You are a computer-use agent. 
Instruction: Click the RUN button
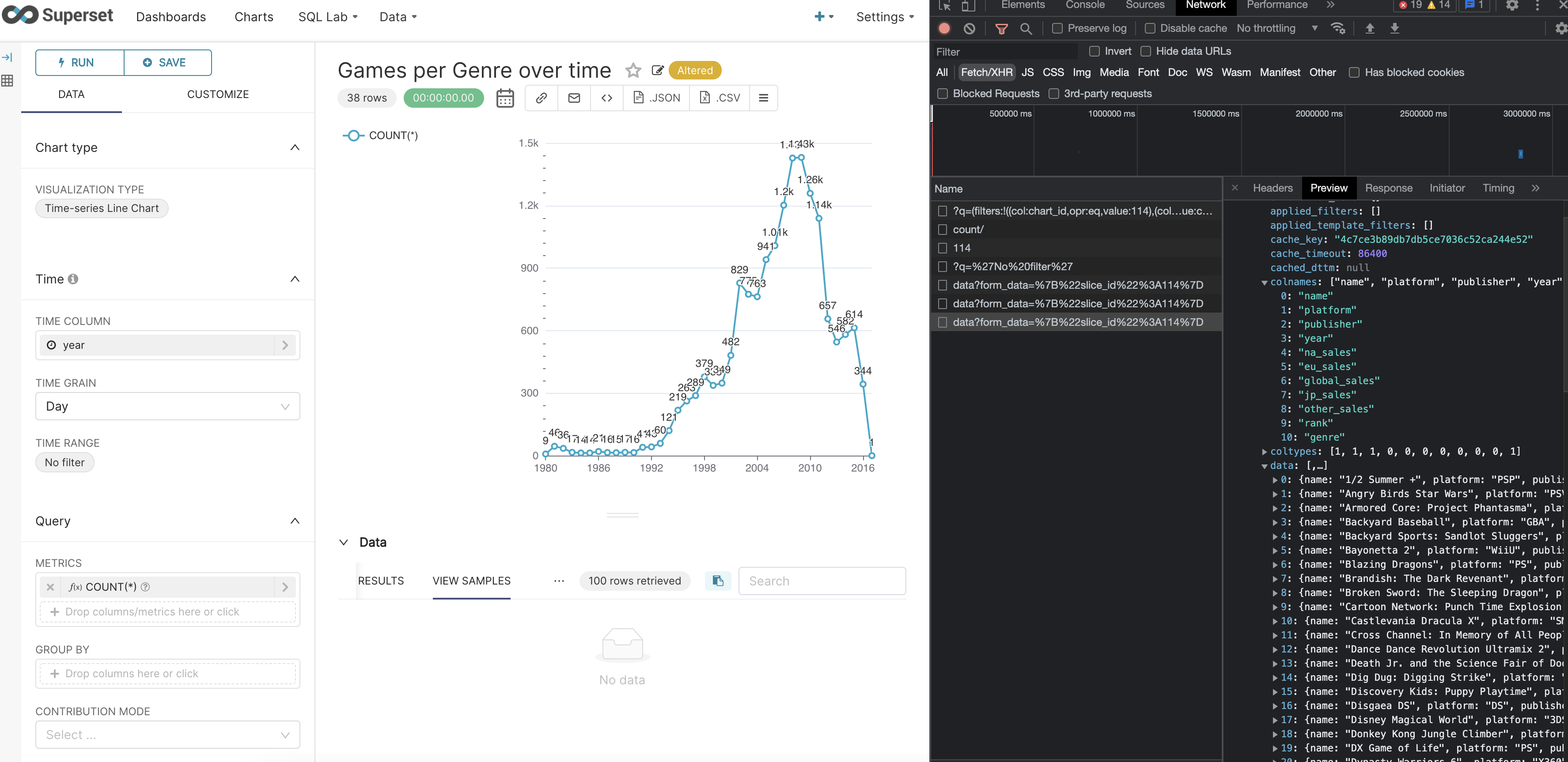pyautogui.click(x=79, y=62)
